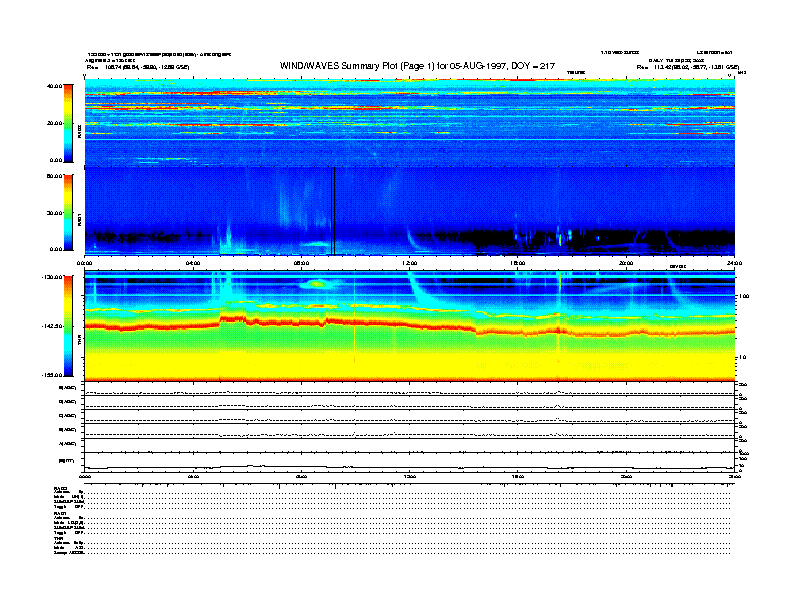Click the vertical RAD1 panel label
792x612 pixels.
pyautogui.click(x=79, y=220)
